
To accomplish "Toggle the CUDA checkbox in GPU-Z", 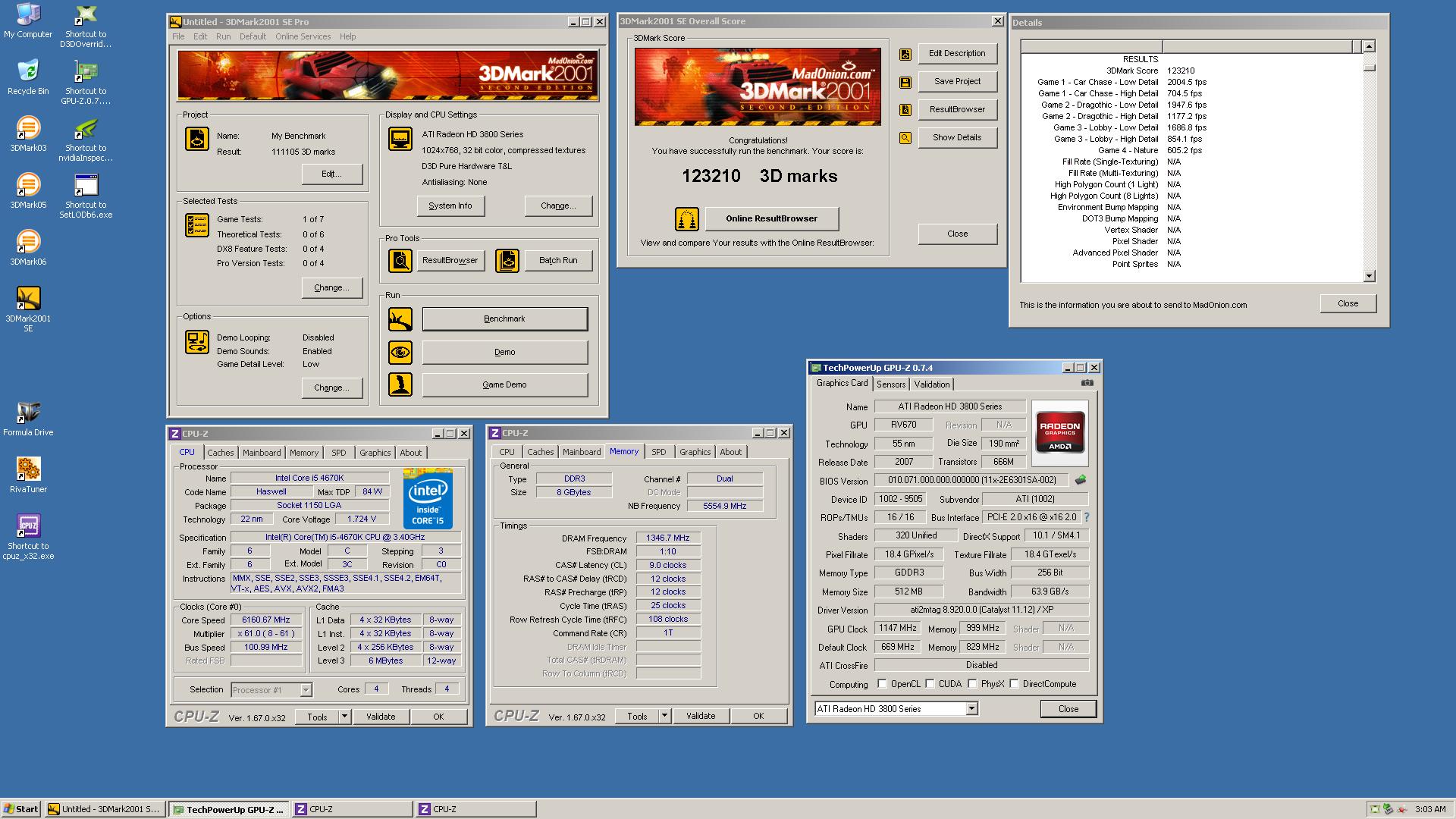I will click(930, 684).
